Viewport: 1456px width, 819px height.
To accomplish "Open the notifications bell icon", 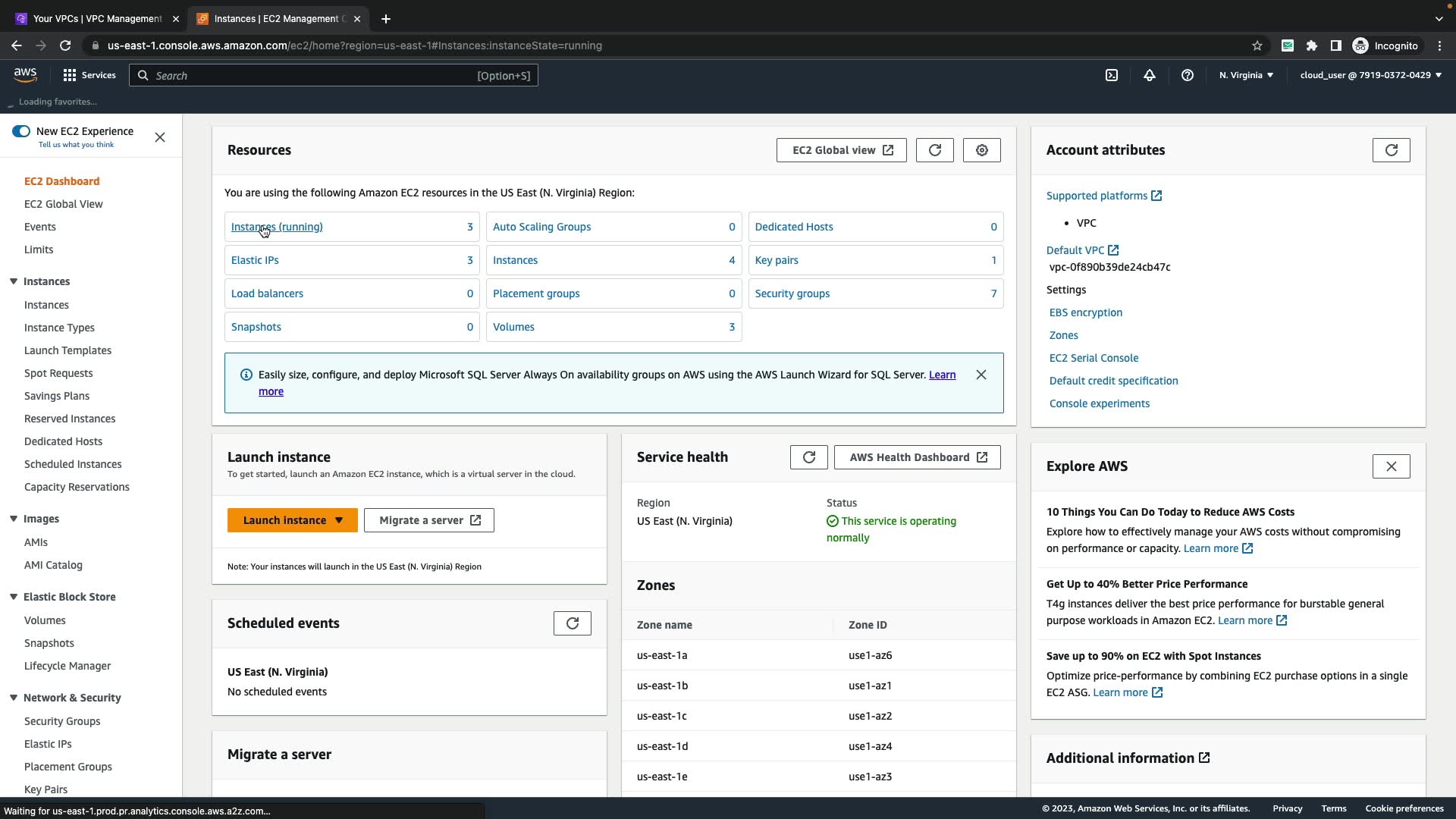I will coord(1150,75).
